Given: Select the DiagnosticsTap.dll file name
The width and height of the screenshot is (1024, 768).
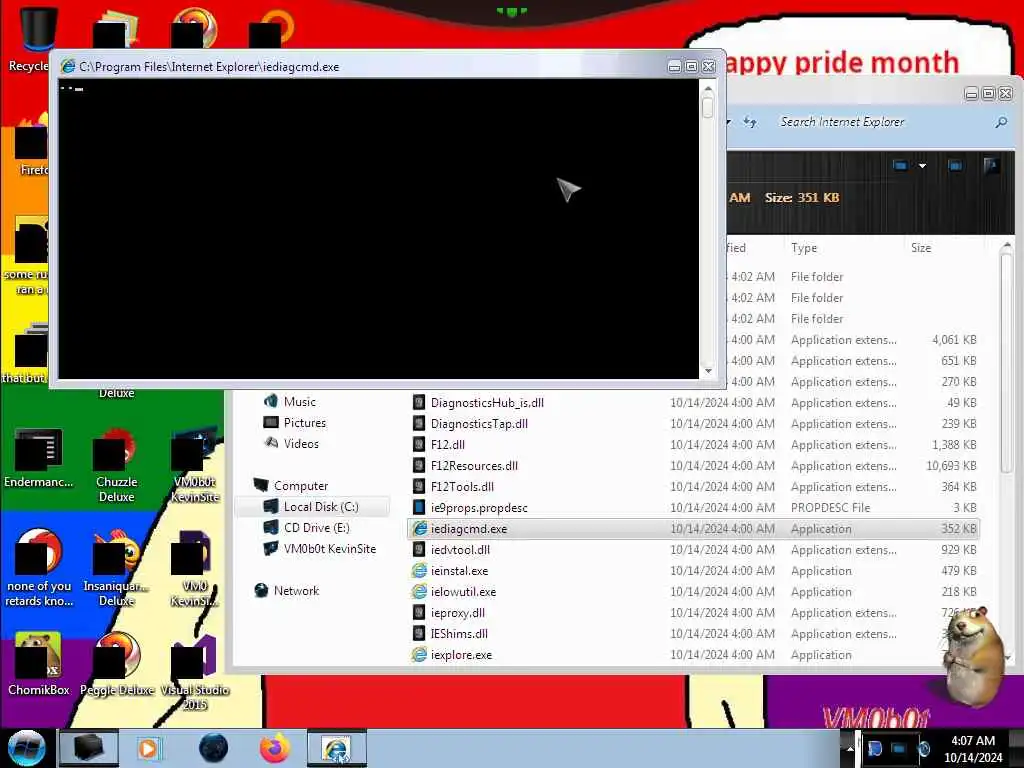Looking at the screenshot, I should coord(479,424).
